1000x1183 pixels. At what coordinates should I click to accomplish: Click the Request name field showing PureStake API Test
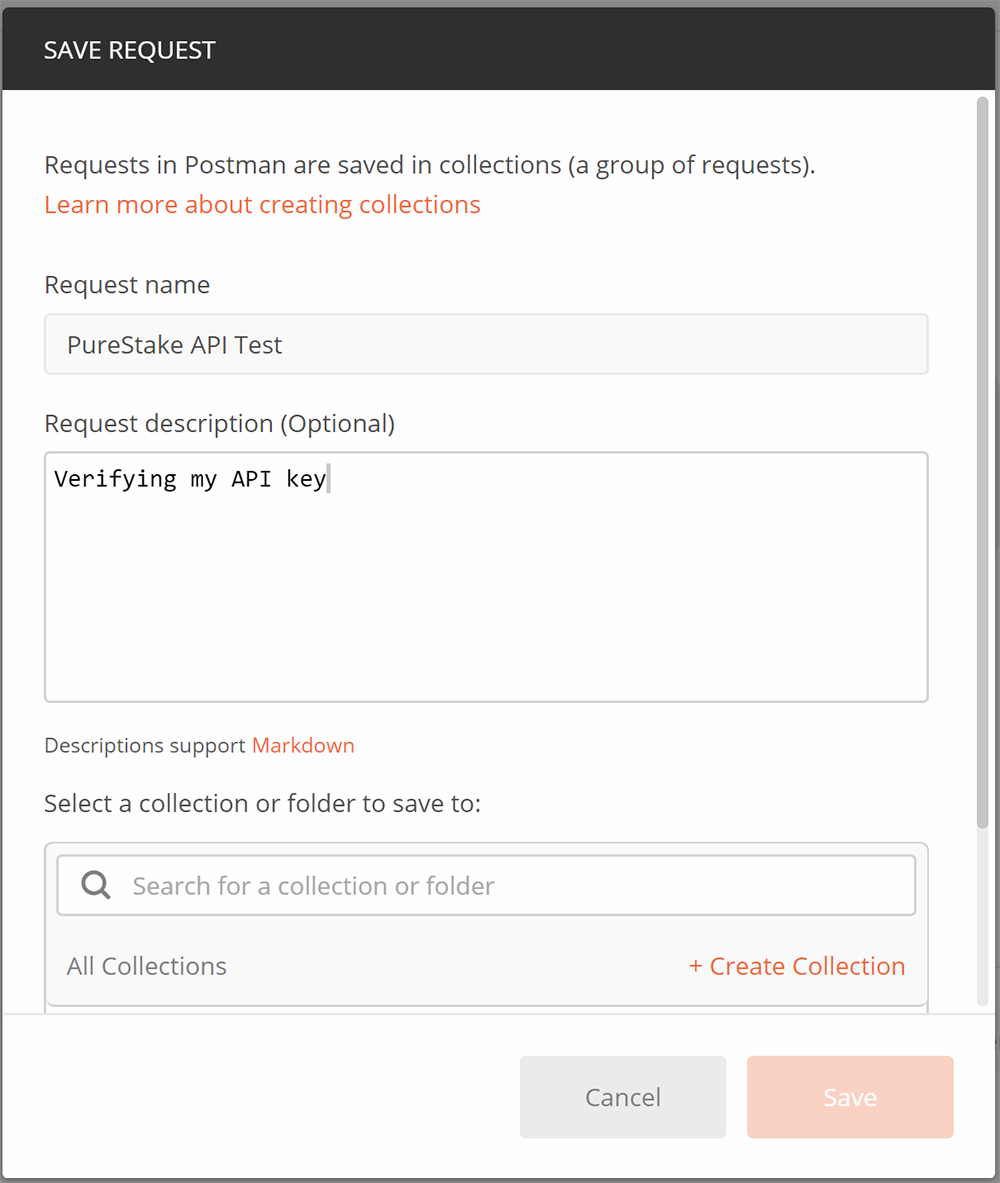point(486,344)
